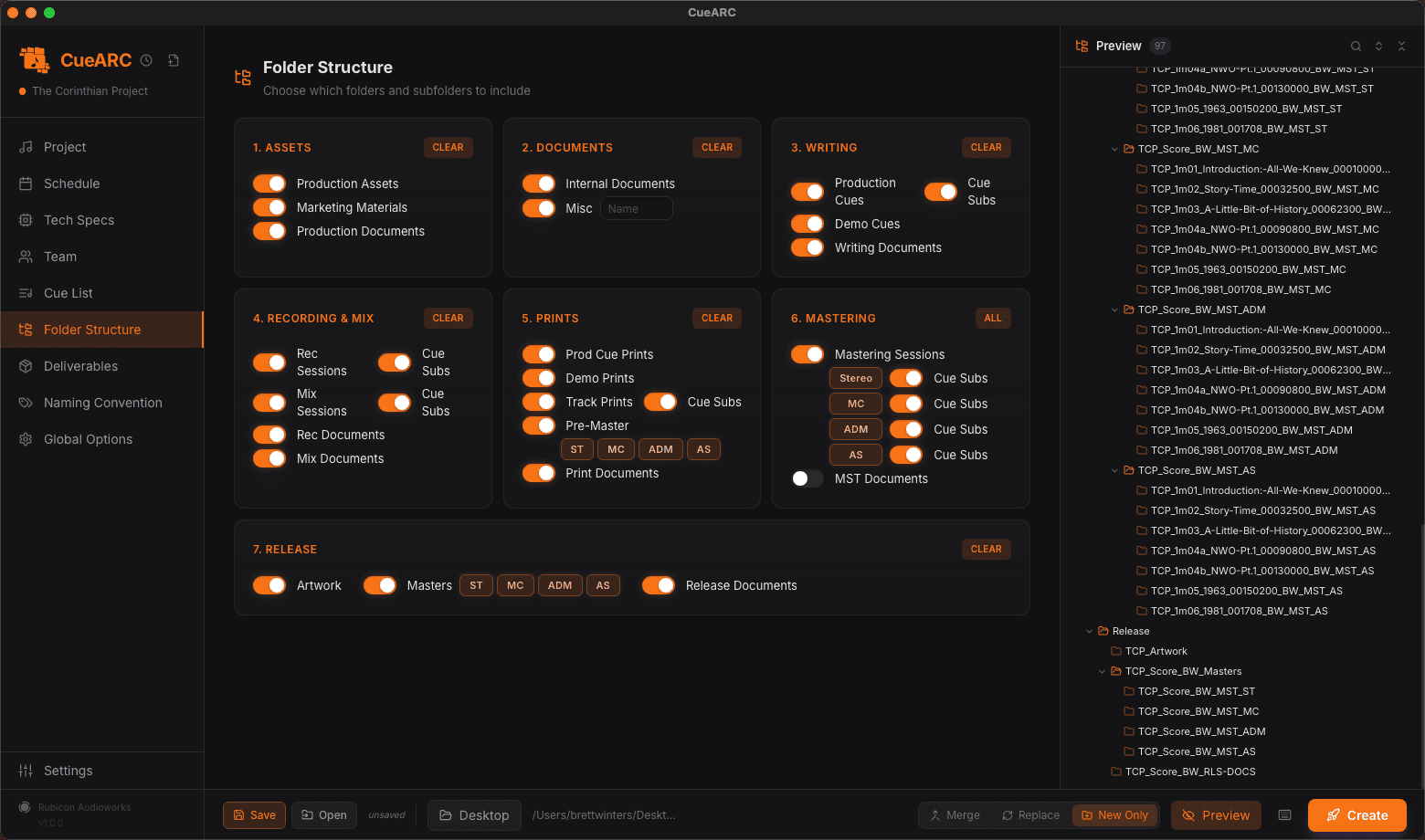Click the document icon next to the history icon
Screen dimensions: 1425x840
click(x=174, y=60)
